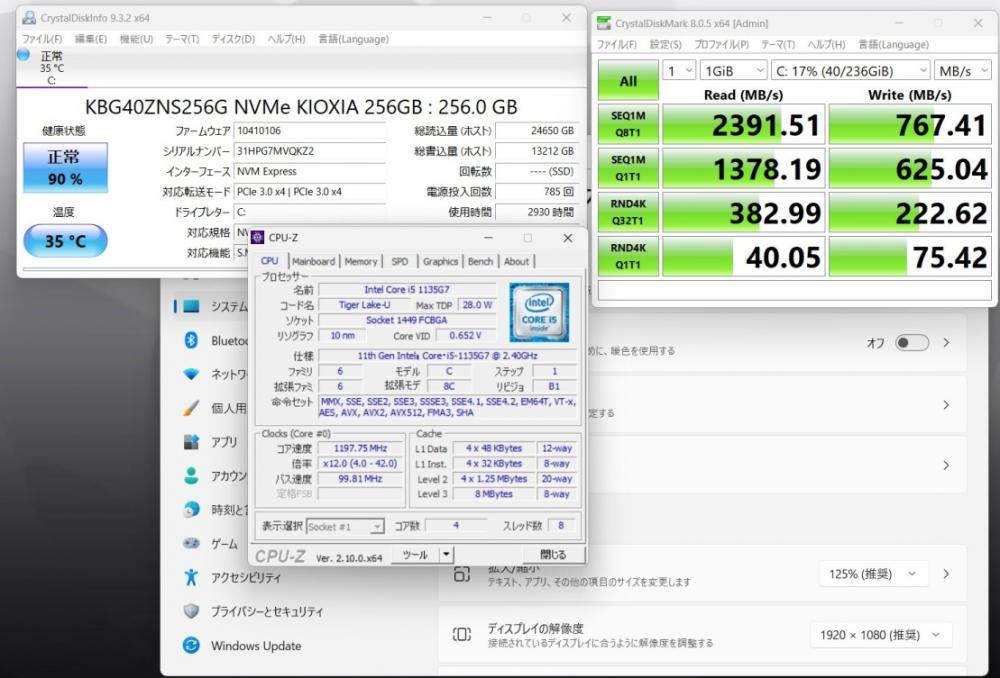
Task: Click the serial number field 31HPG7MVQKZ2
Action: coord(309,151)
